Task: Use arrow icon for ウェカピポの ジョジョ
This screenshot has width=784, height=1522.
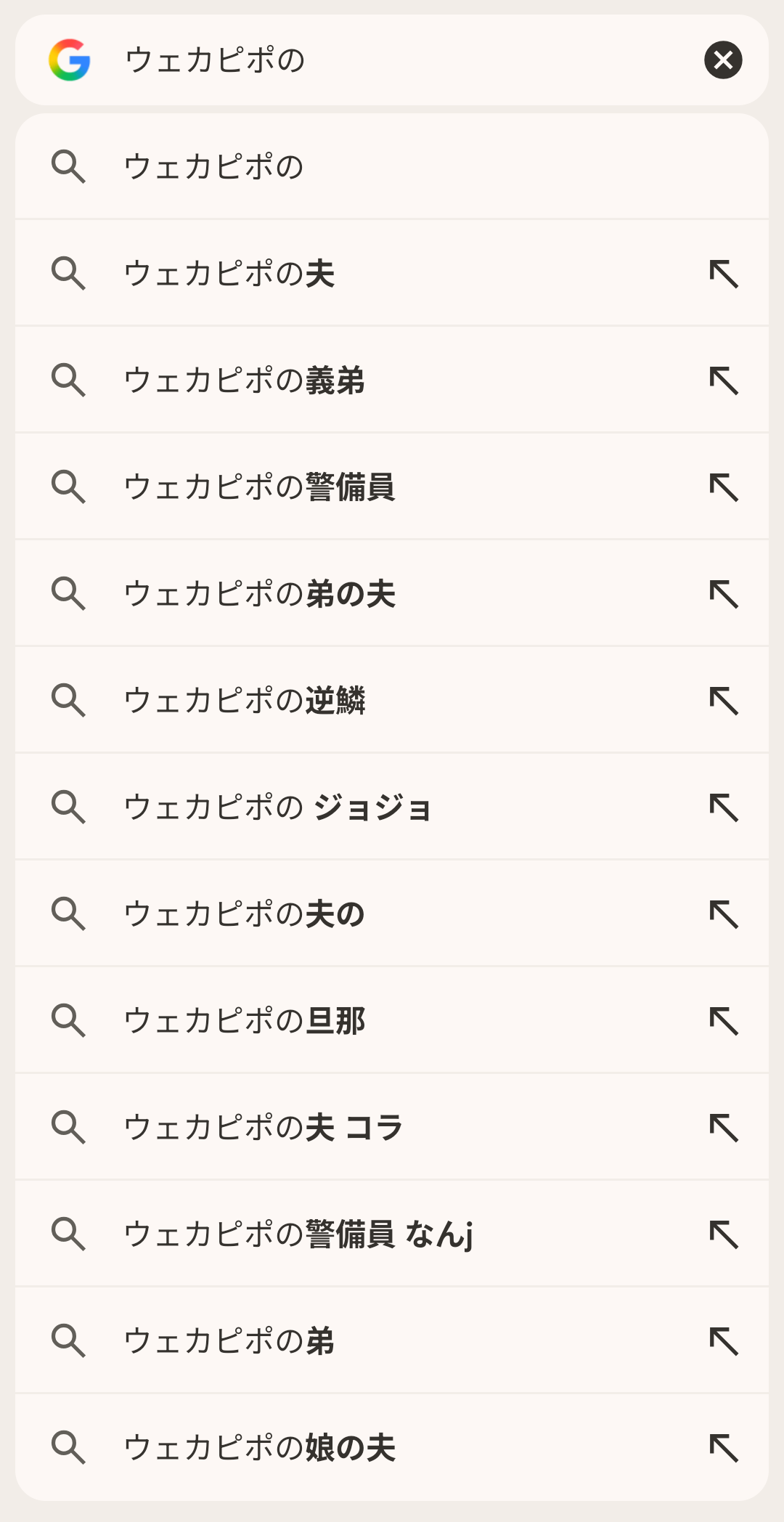Action: [x=724, y=807]
